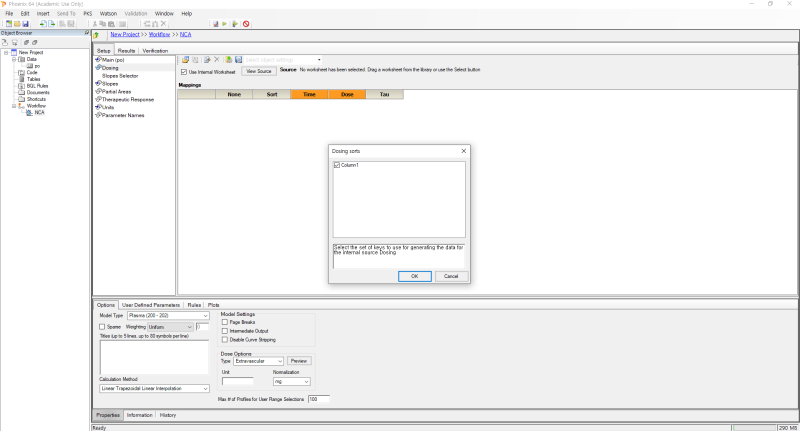The height and width of the screenshot is (431, 800).
Task: Enable Disable Curve Stripping checkbox
Action: point(224,340)
